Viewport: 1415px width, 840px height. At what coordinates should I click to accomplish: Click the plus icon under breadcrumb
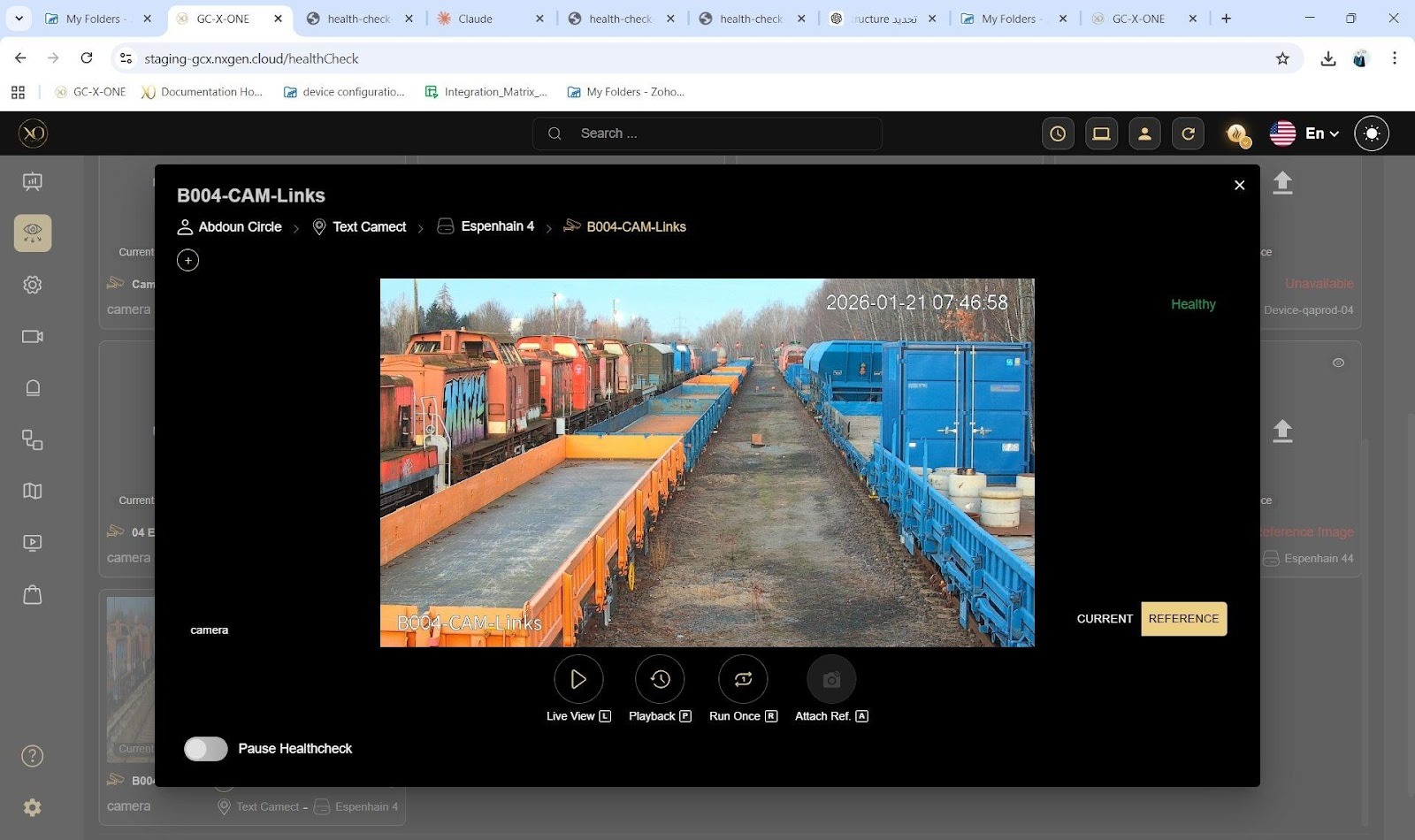coord(187,260)
